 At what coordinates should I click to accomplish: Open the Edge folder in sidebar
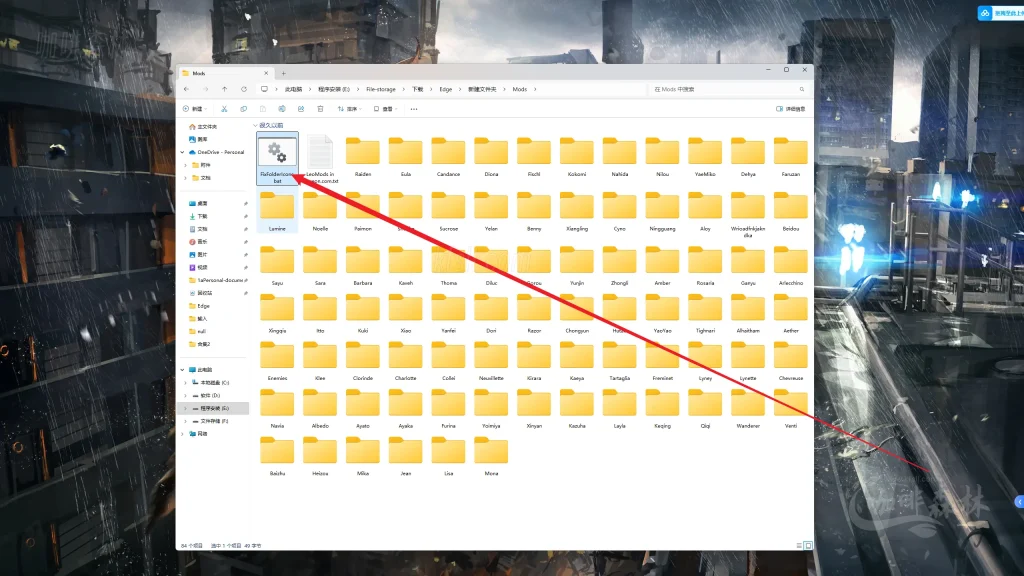tap(199, 306)
